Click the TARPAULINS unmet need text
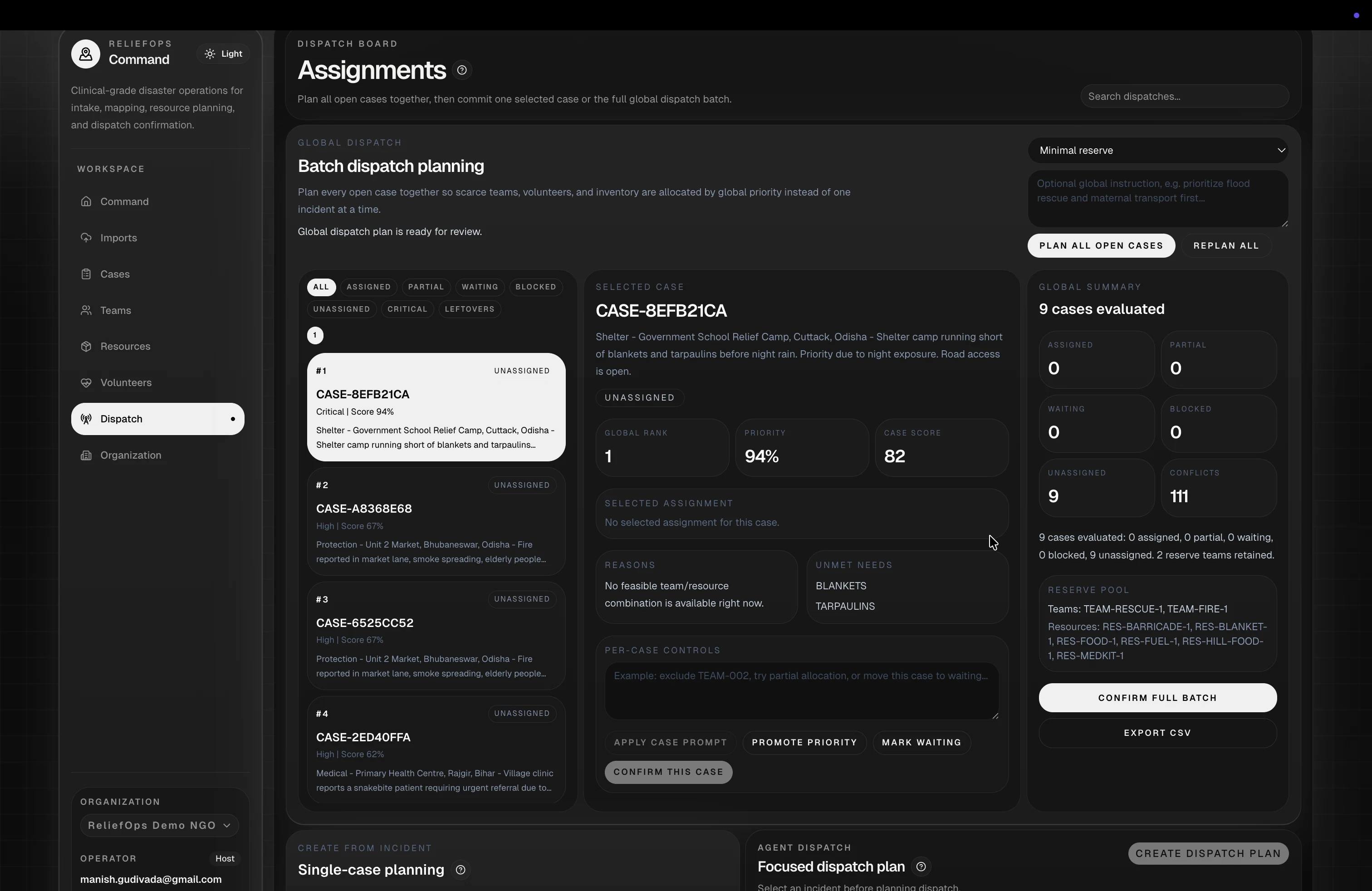This screenshot has height=891, width=1372. pos(845,606)
